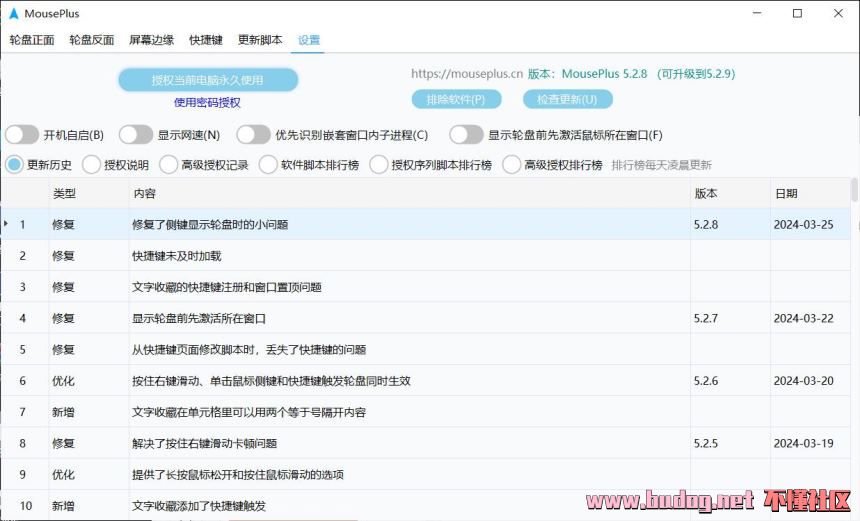Screen dimensions: 860x521
Task: Select row 显示轮盘前先激活所在窗口
Action: point(425,318)
